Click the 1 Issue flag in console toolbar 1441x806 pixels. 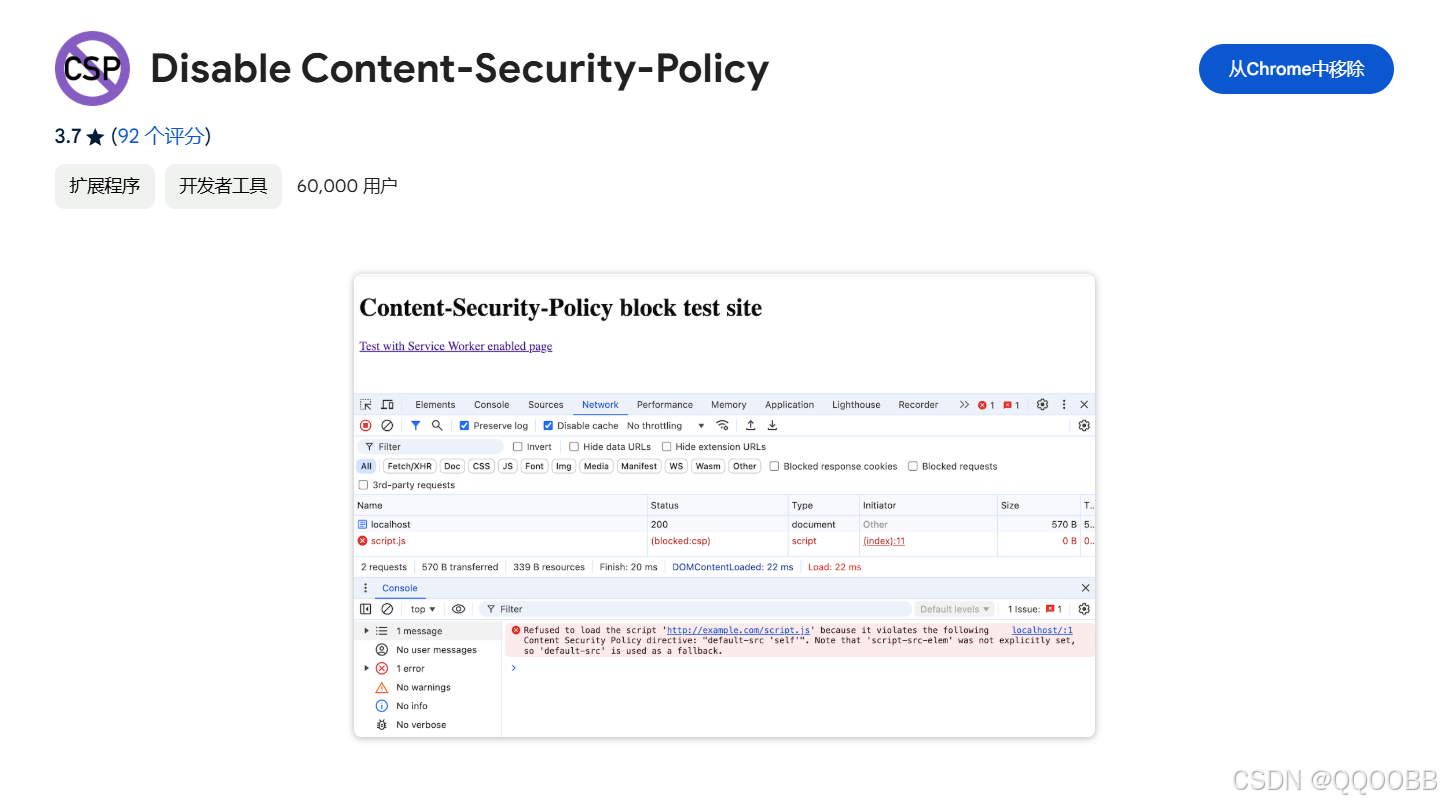(1035, 609)
